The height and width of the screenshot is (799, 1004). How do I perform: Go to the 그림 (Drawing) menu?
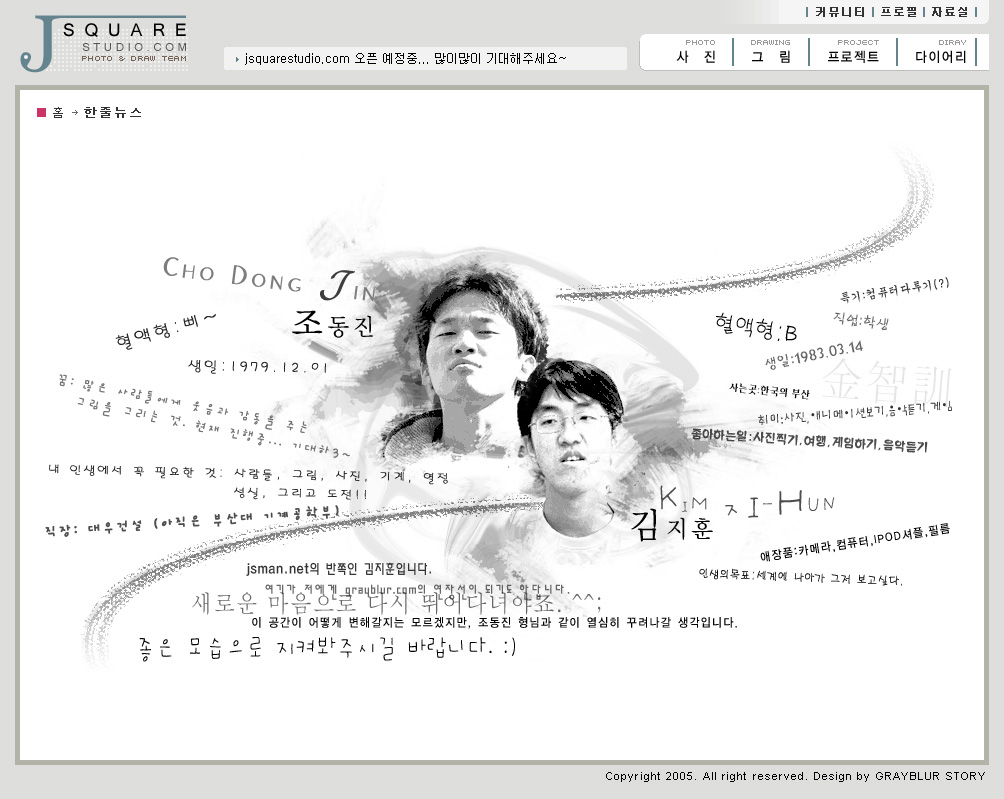pyautogui.click(x=770, y=53)
